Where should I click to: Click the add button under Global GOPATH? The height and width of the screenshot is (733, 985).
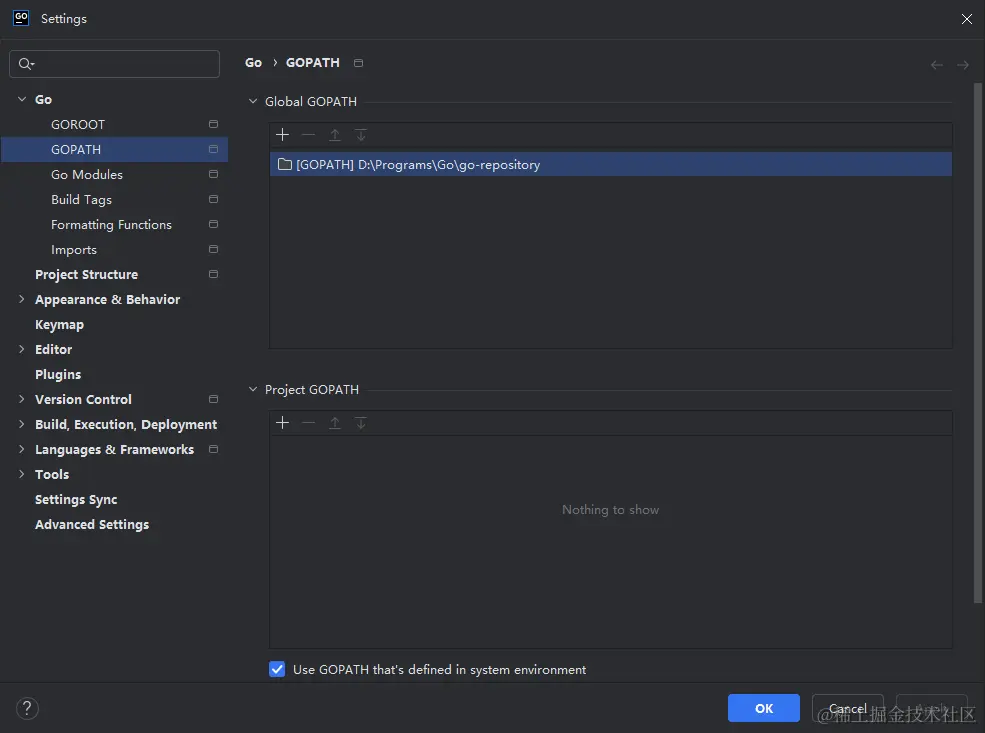[283, 135]
